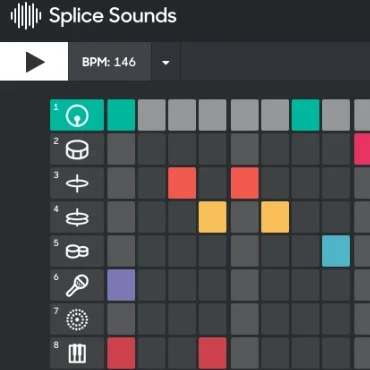
Task: Enable the first step on track 7
Action: click(121, 319)
